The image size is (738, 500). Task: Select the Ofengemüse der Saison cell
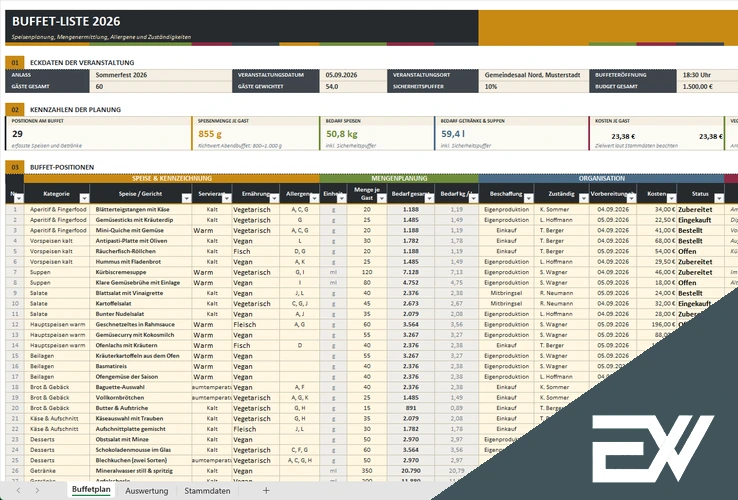coord(140,377)
